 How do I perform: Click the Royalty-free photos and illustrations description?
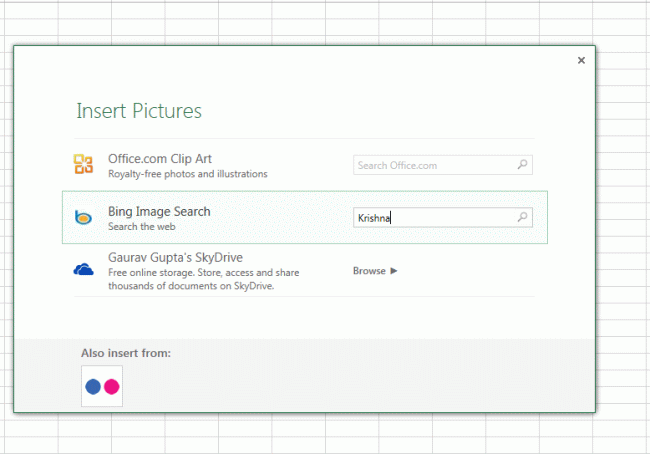(x=188, y=174)
